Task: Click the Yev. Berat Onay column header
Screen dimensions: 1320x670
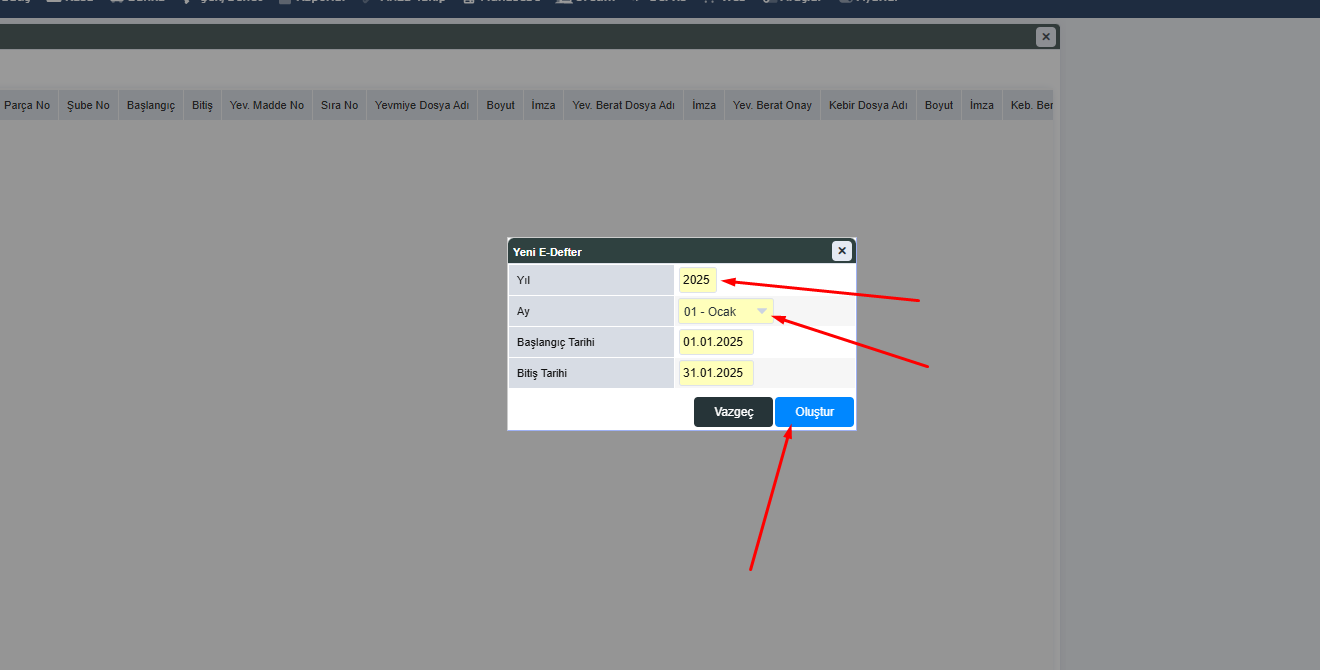Action: pos(772,105)
